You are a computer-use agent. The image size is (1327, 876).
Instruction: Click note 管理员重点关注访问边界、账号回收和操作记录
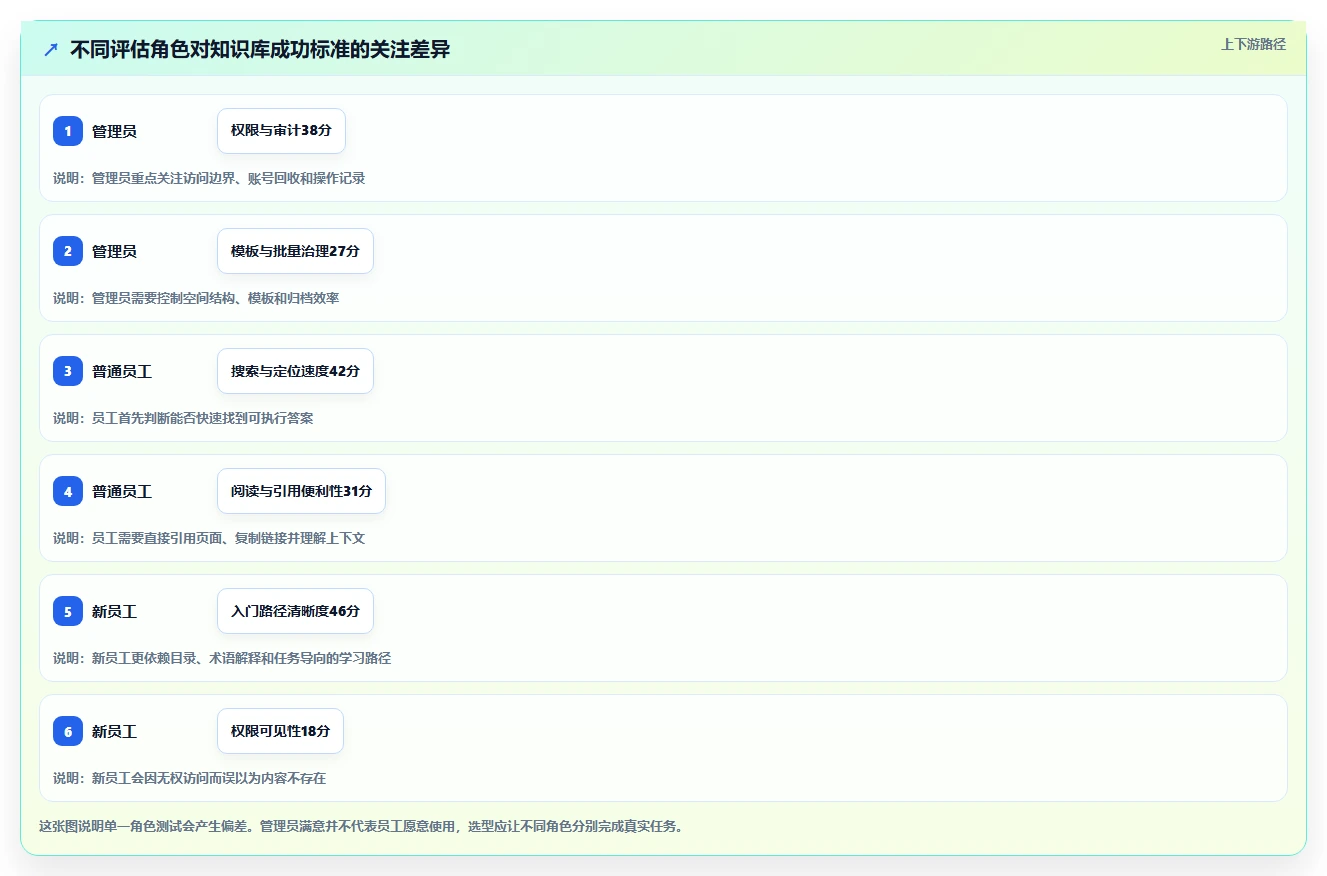coord(209,178)
